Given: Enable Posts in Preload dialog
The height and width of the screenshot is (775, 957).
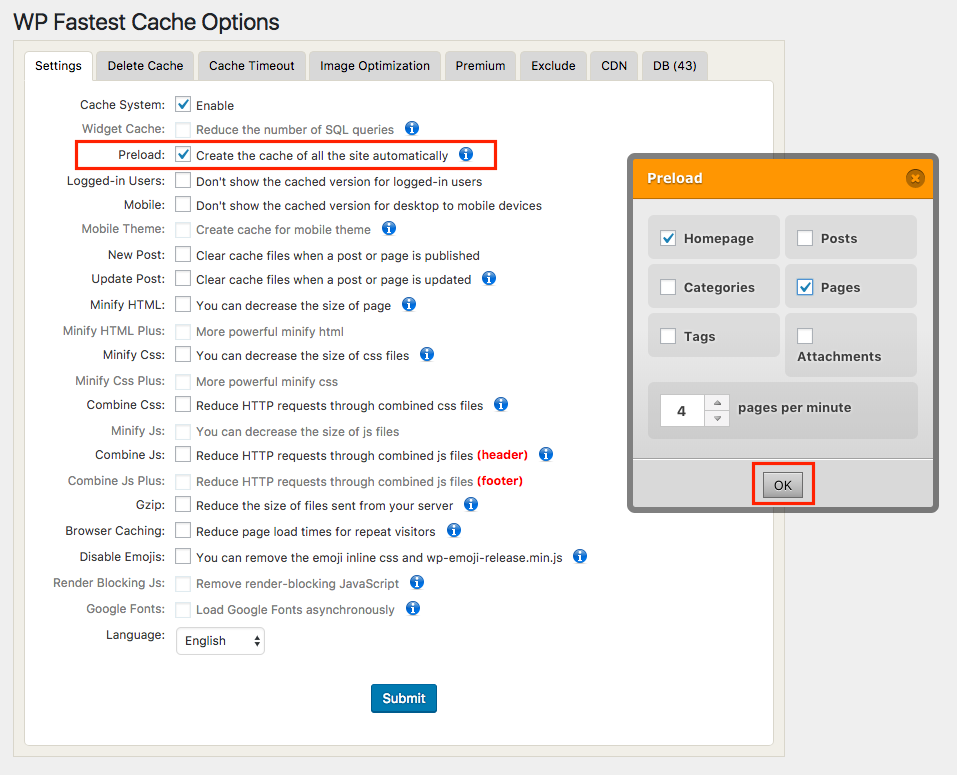Looking at the screenshot, I should [x=805, y=238].
